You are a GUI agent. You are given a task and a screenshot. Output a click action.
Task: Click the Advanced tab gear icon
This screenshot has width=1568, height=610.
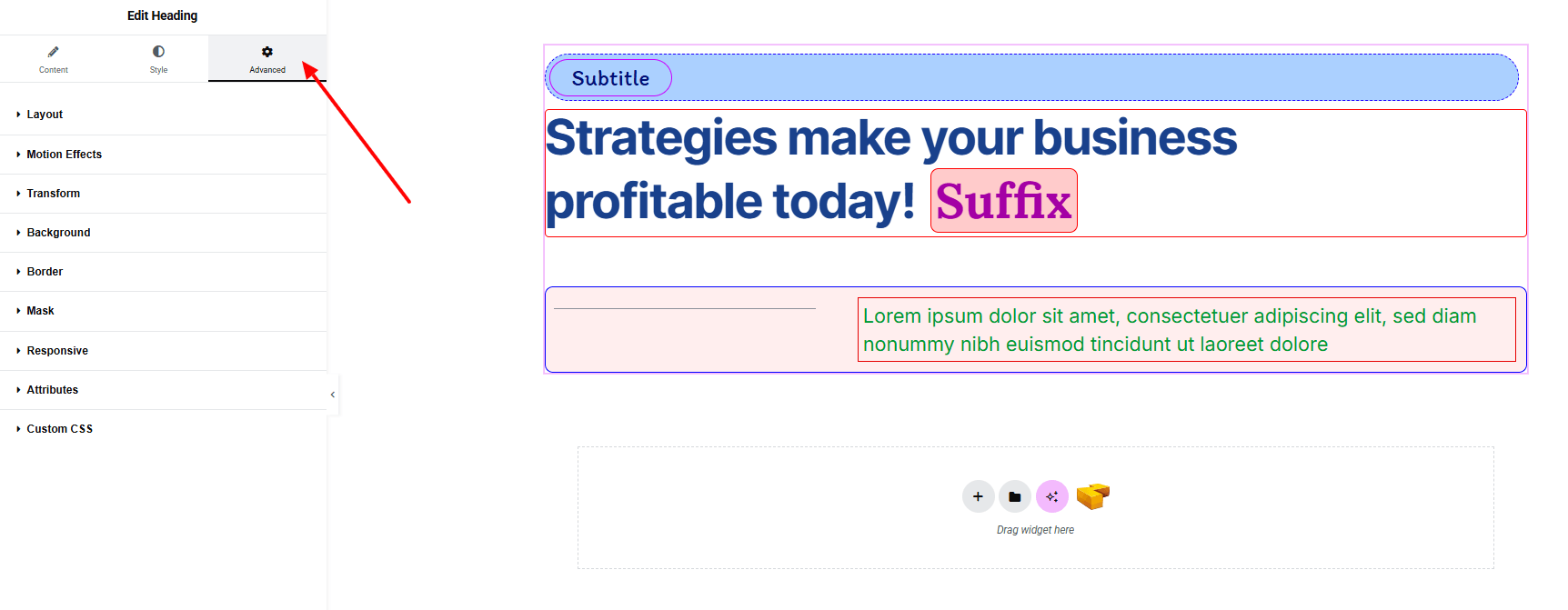[267, 52]
